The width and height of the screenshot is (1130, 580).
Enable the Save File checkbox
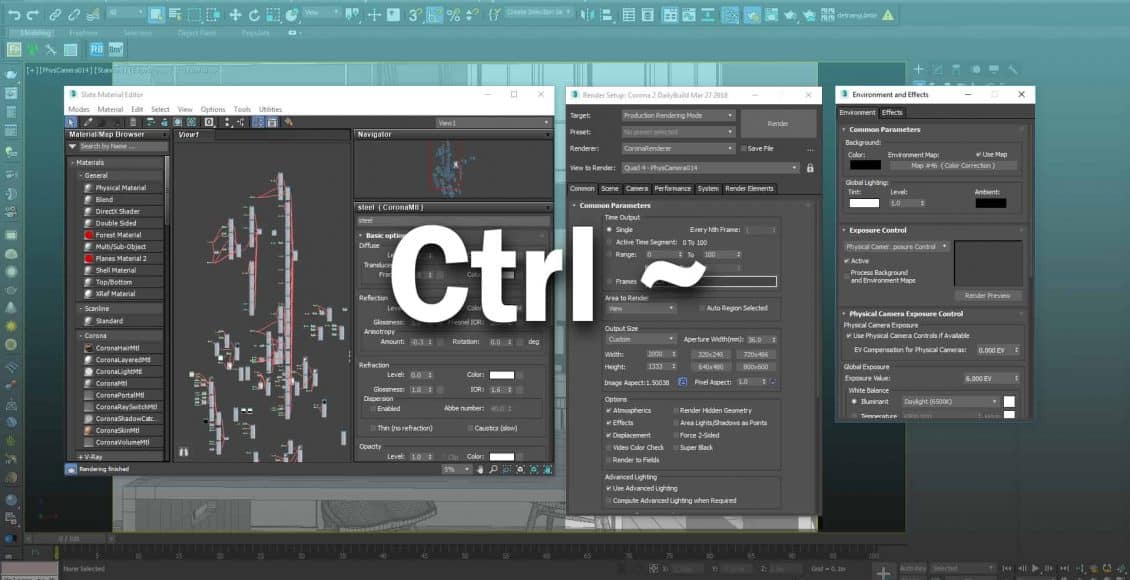tap(742, 148)
